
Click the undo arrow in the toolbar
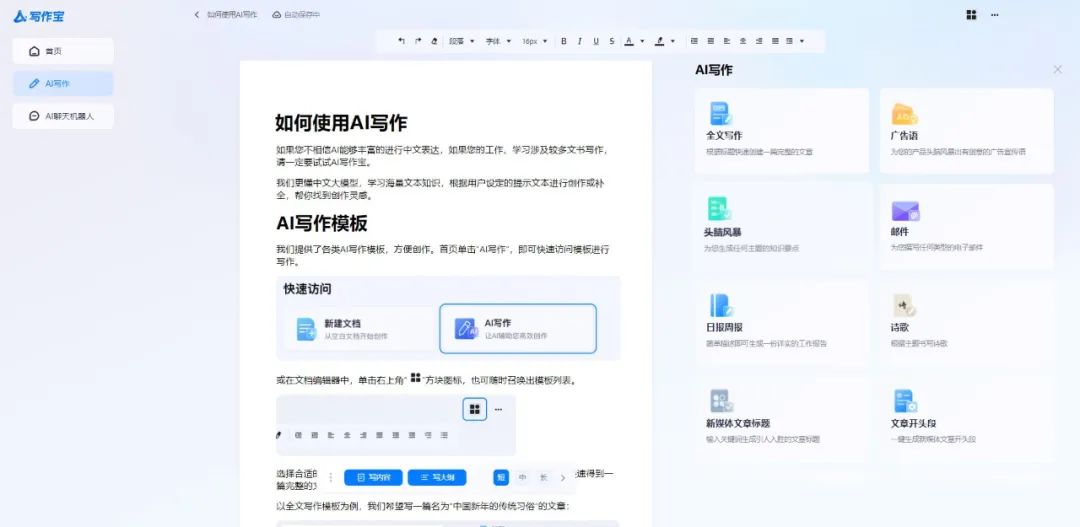(x=402, y=41)
